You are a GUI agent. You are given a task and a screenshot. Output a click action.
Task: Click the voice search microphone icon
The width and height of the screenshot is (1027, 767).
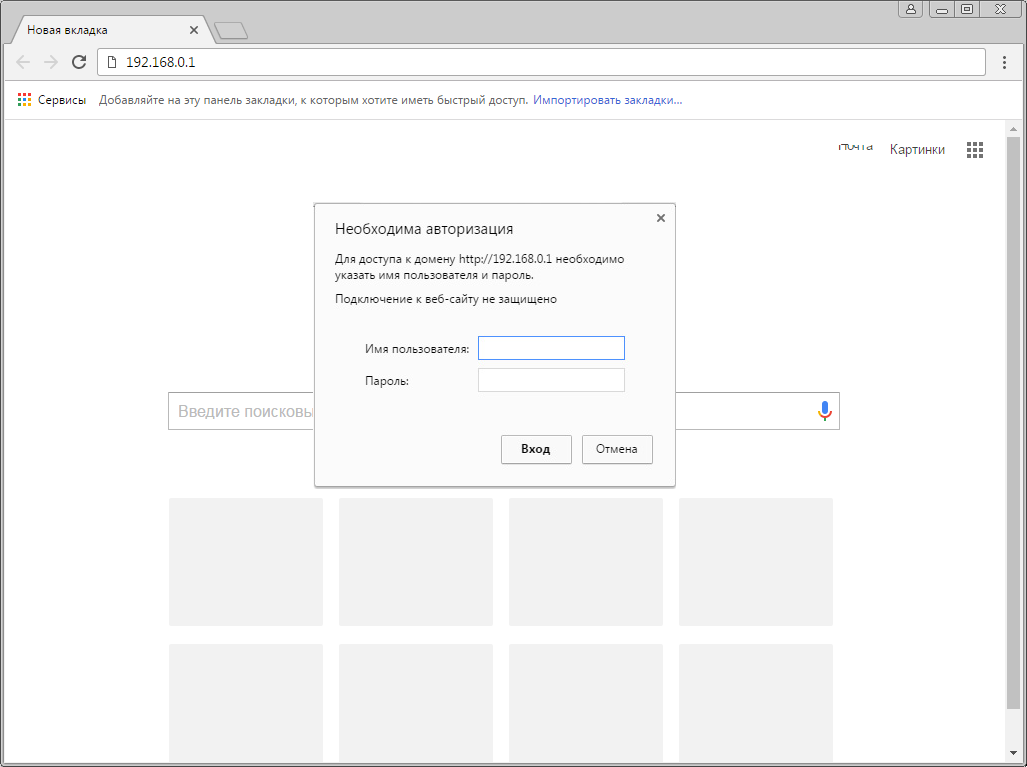(824, 411)
